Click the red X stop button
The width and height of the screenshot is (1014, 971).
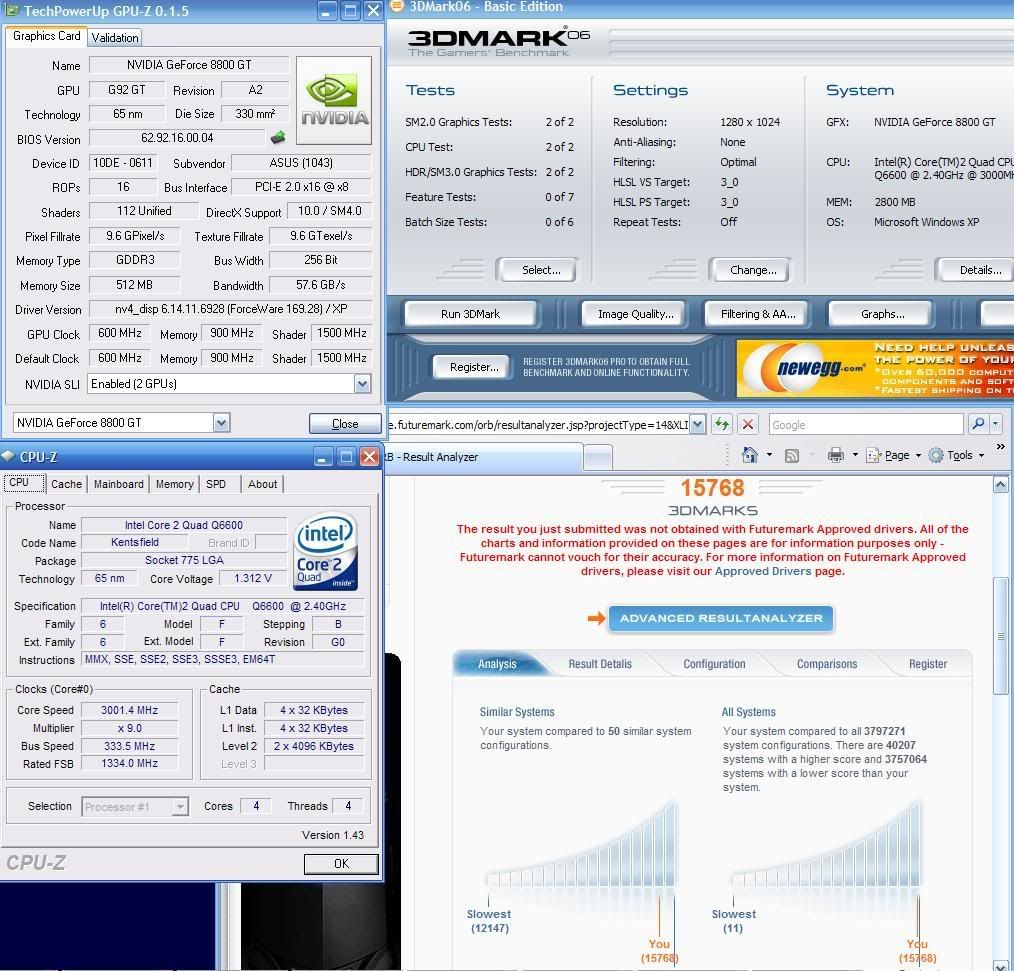pos(747,424)
